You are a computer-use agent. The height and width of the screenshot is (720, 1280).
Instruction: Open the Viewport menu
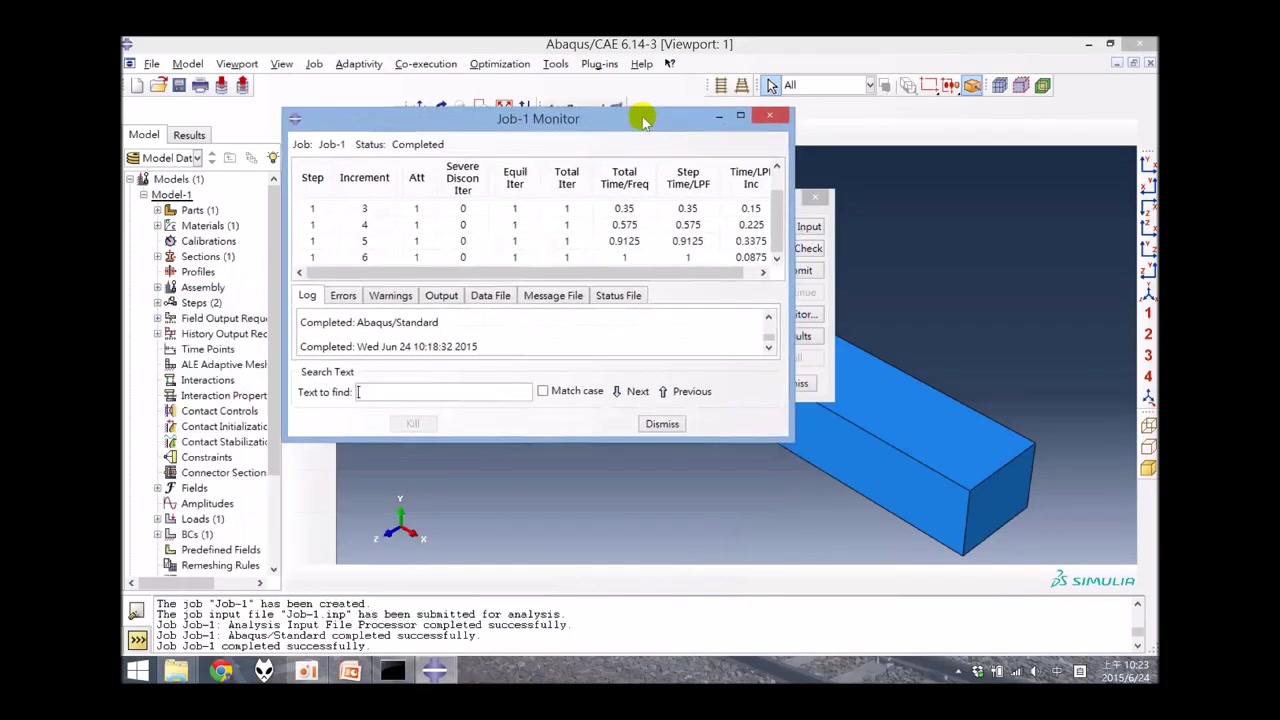tap(237, 64)
